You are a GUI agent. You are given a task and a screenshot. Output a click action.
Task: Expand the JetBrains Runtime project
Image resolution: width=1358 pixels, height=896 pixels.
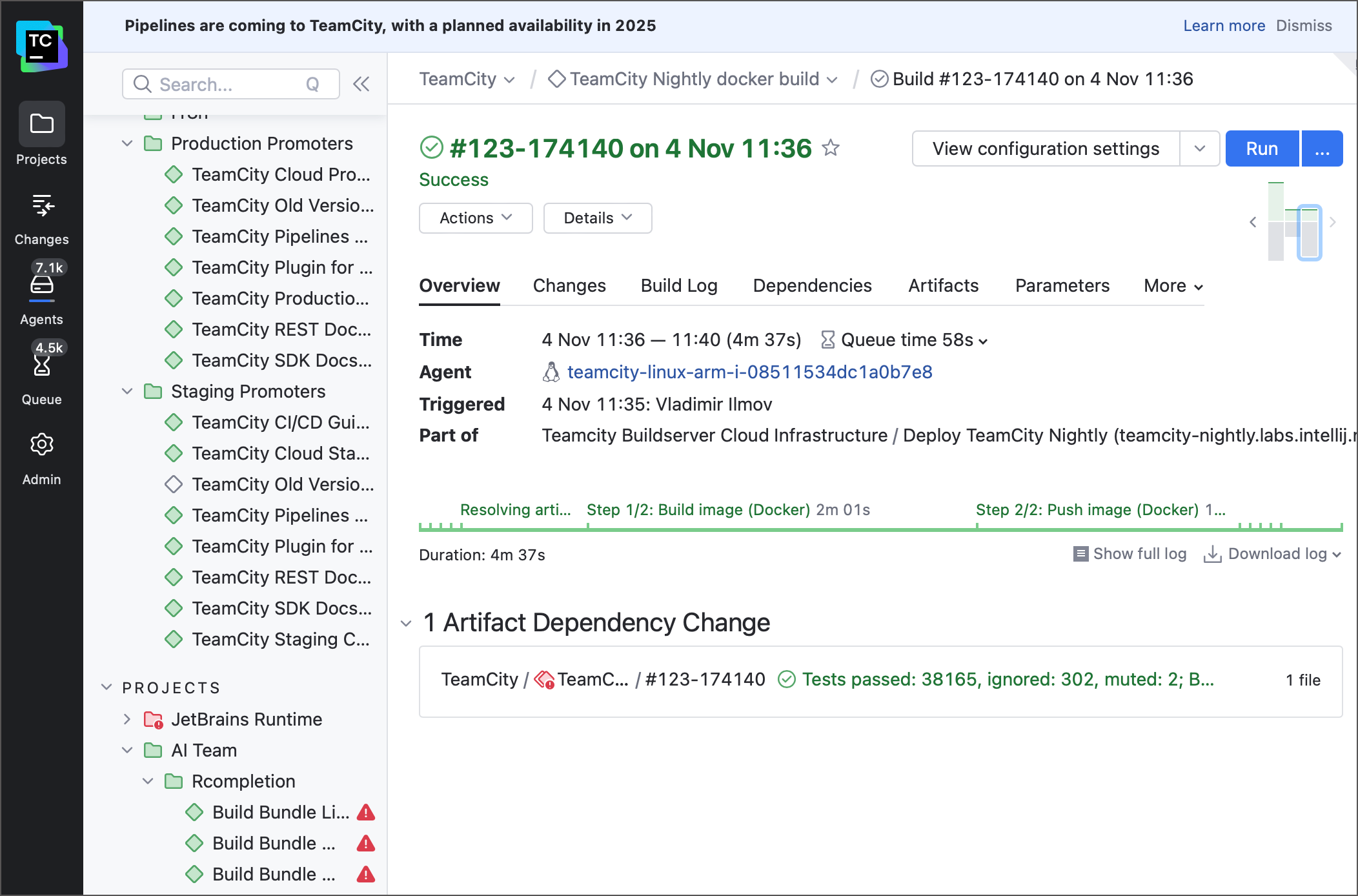[x=127, y=719]
